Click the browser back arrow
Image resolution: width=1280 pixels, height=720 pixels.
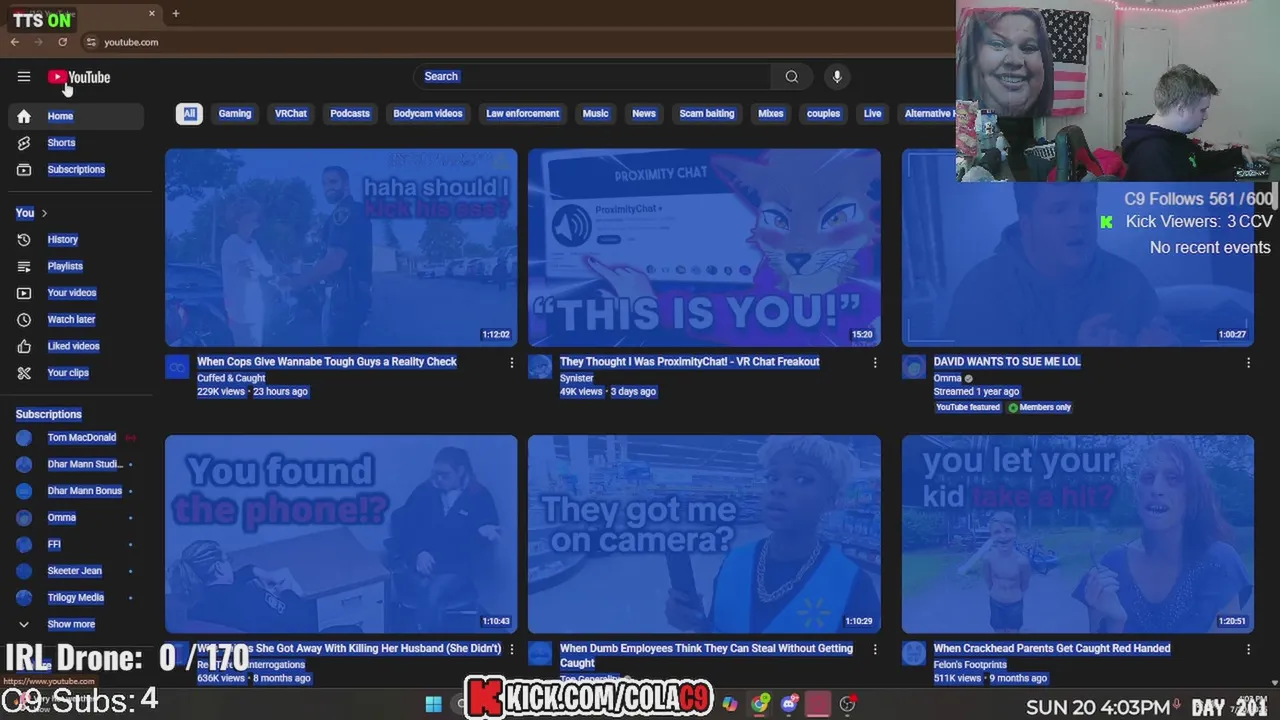click(15, 42)
